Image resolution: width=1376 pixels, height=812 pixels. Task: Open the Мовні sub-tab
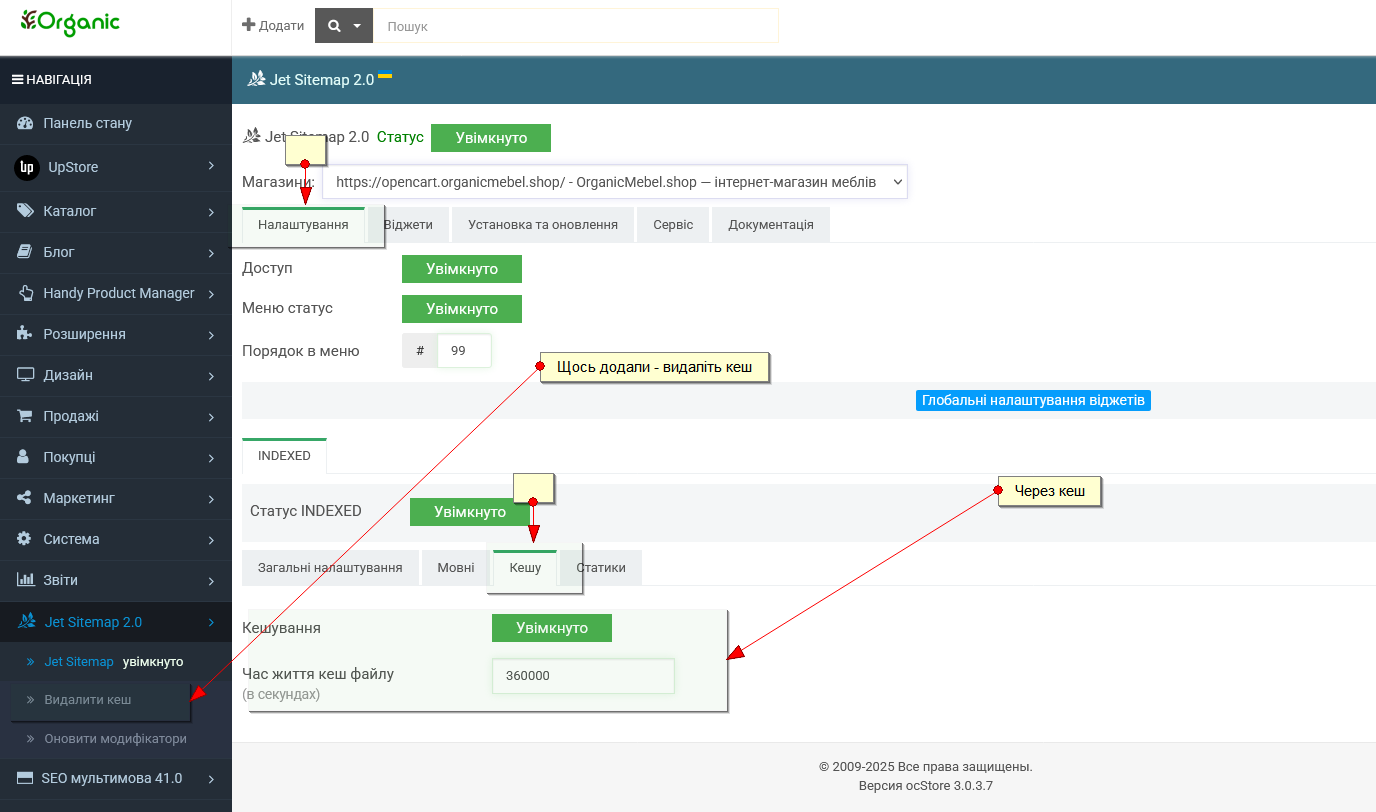[456, 568]
